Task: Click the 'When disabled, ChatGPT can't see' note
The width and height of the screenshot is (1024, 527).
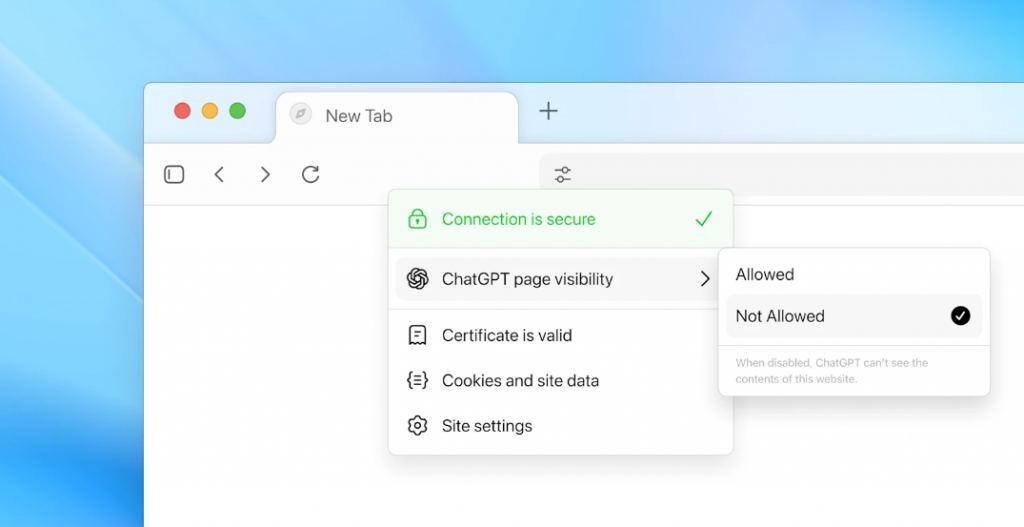Action: [831, 371]
